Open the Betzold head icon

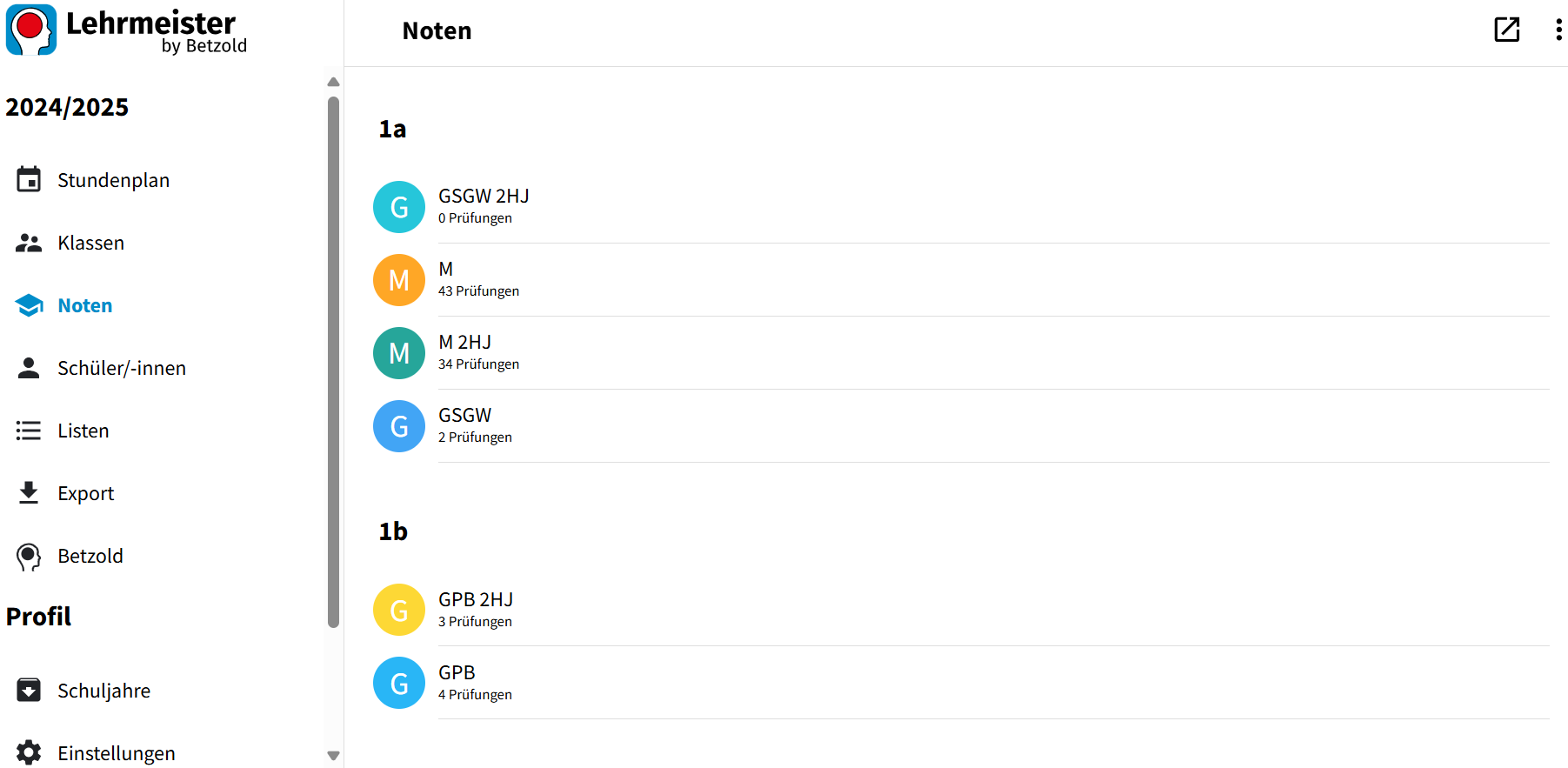click(29, 557)
